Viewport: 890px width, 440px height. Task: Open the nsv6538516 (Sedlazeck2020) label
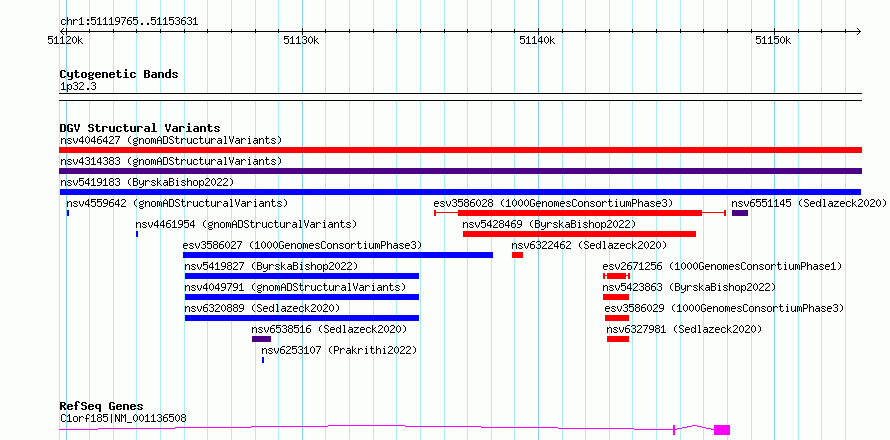[x=329, y=329]
